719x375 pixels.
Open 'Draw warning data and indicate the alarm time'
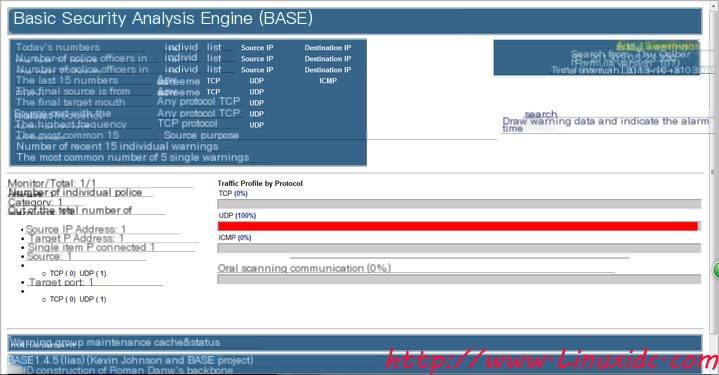coord(605,125)
